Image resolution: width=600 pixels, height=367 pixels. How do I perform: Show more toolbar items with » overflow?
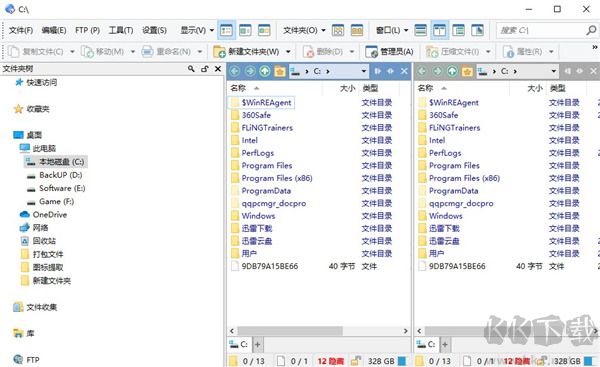coord(595,47)
